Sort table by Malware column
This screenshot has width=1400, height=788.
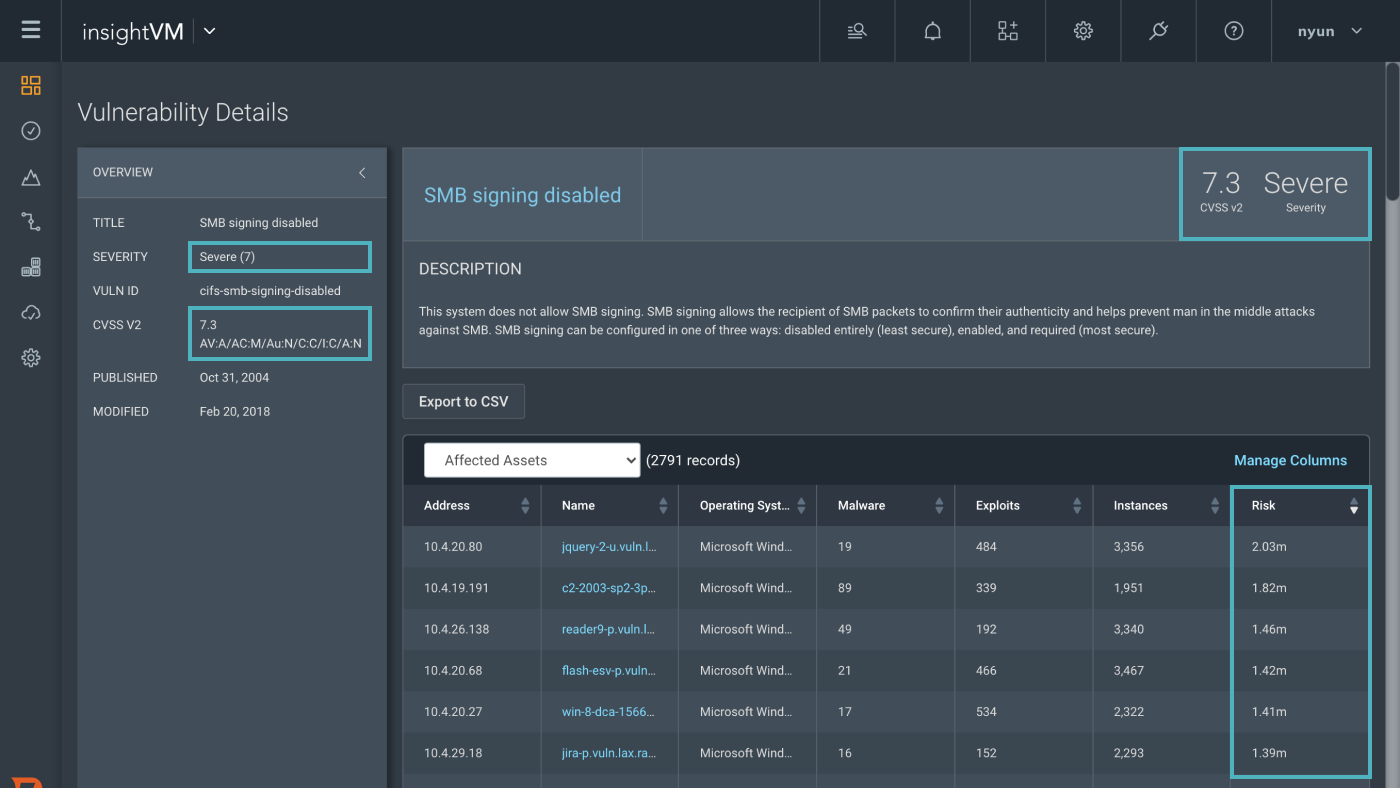pos(886,506)
